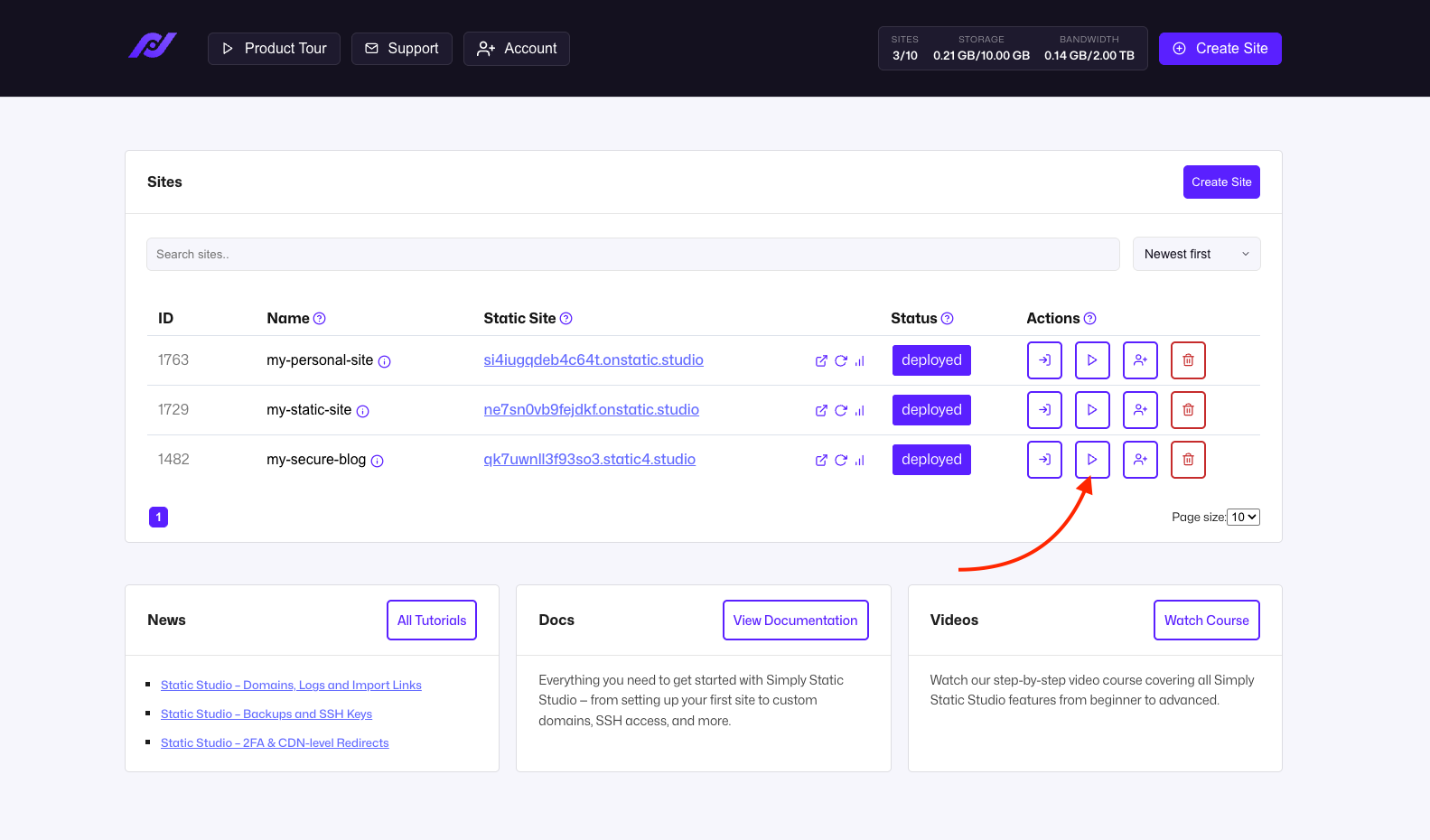Open Backups and SSH Keys article

pos(266,714)
